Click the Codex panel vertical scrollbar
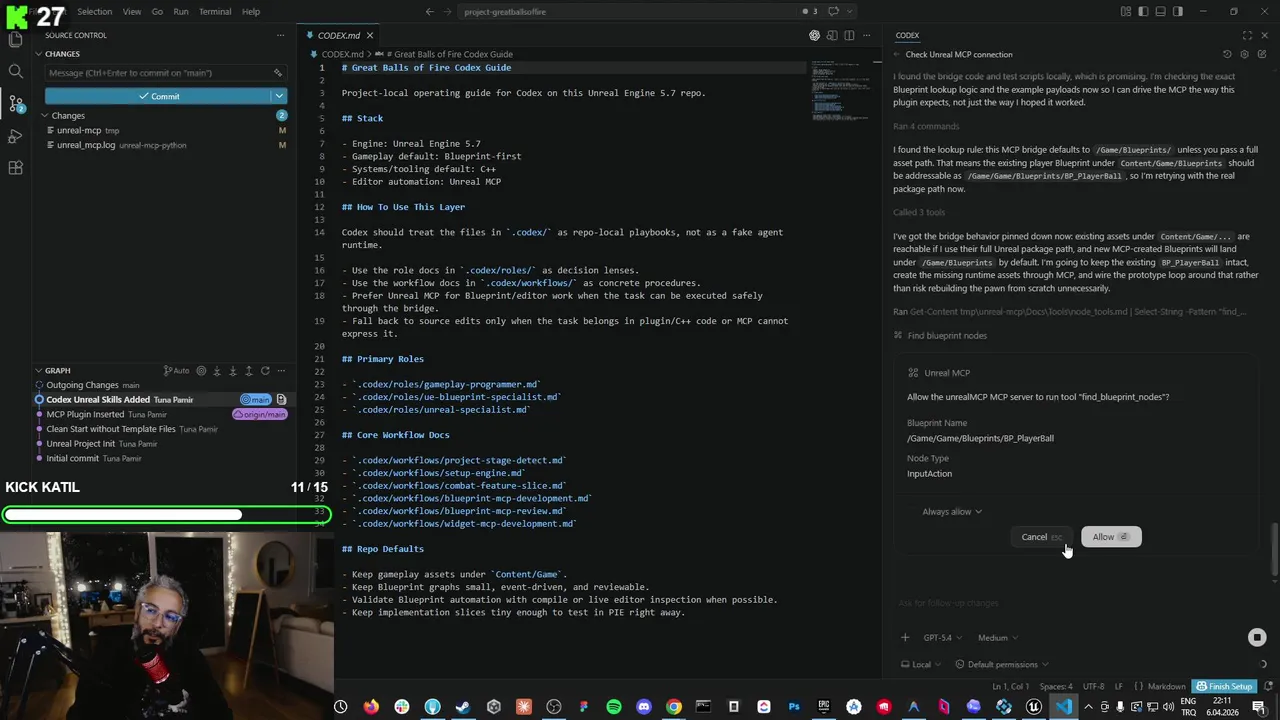 (1274, 548)
